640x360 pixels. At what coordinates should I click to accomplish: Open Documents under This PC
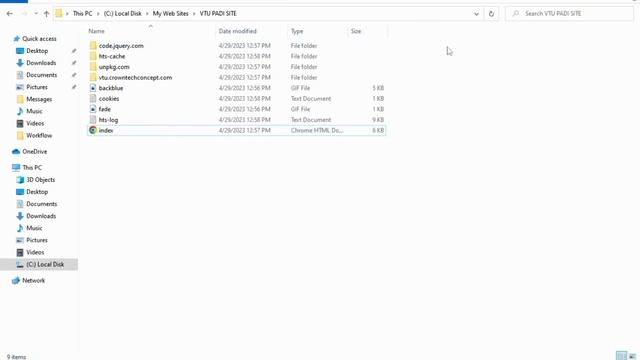click(x=42, y=204)
